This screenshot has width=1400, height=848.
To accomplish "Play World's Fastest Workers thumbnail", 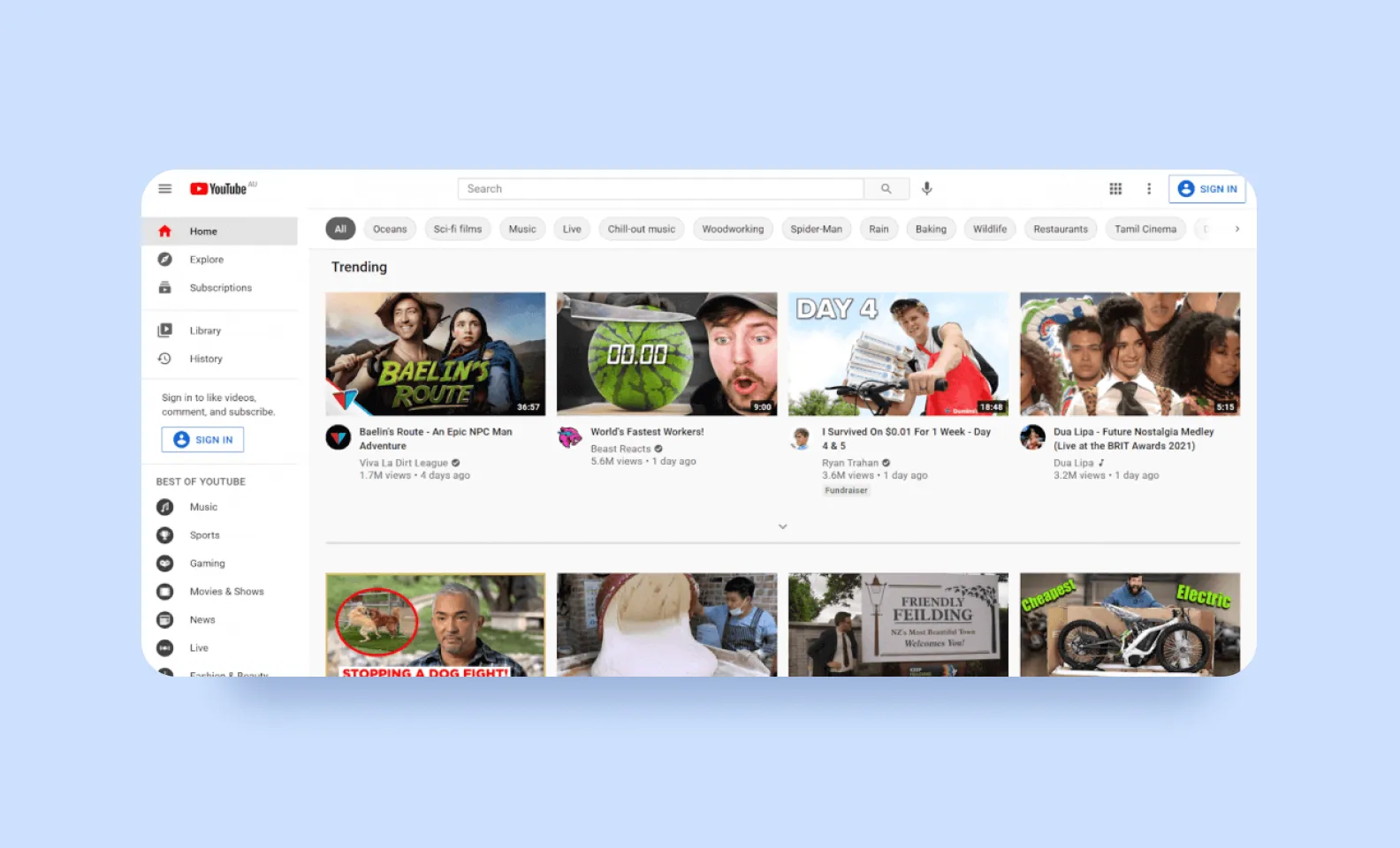I will coord(667,354).
